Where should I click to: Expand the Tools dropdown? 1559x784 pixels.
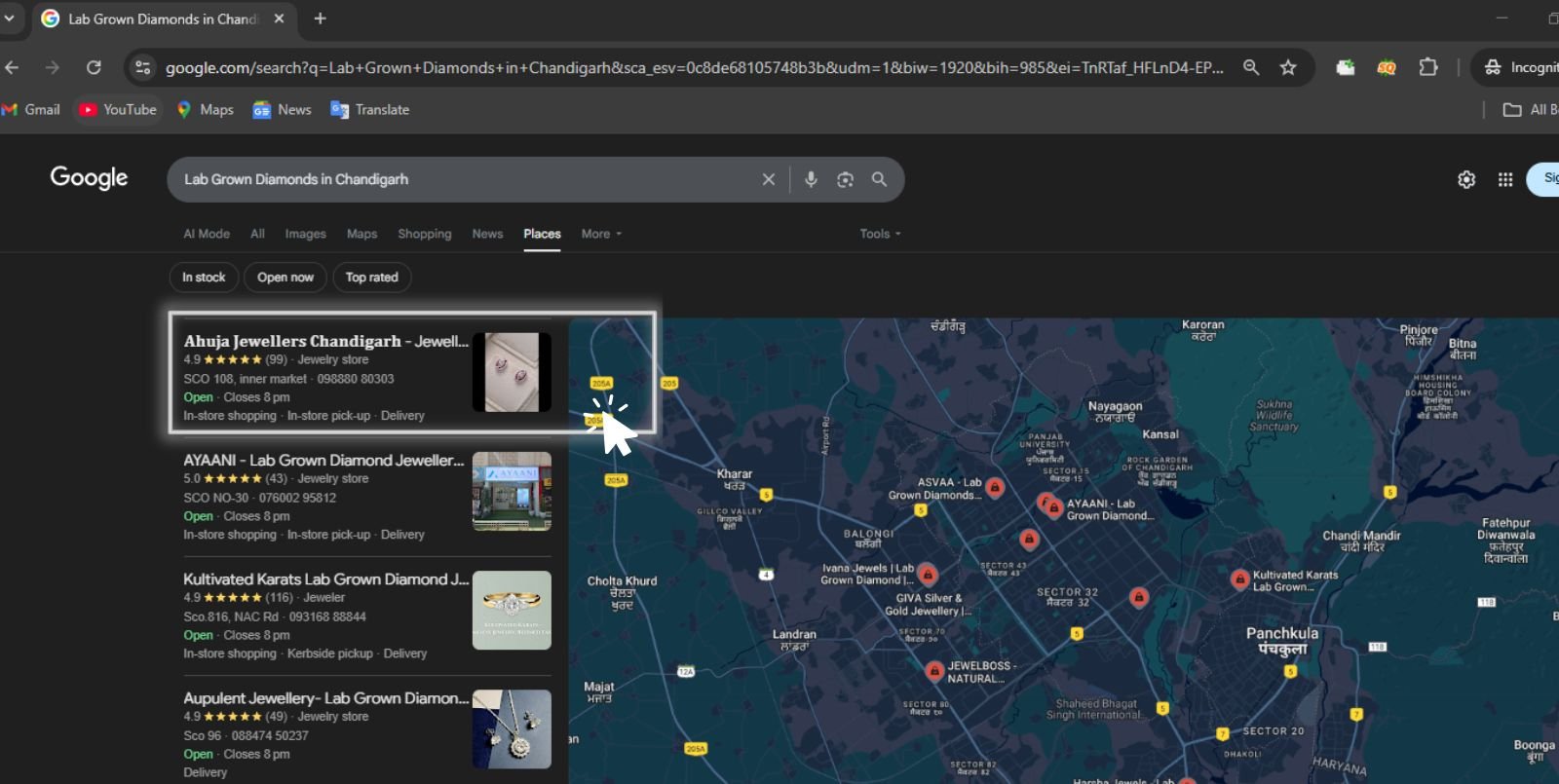[880, 234]
